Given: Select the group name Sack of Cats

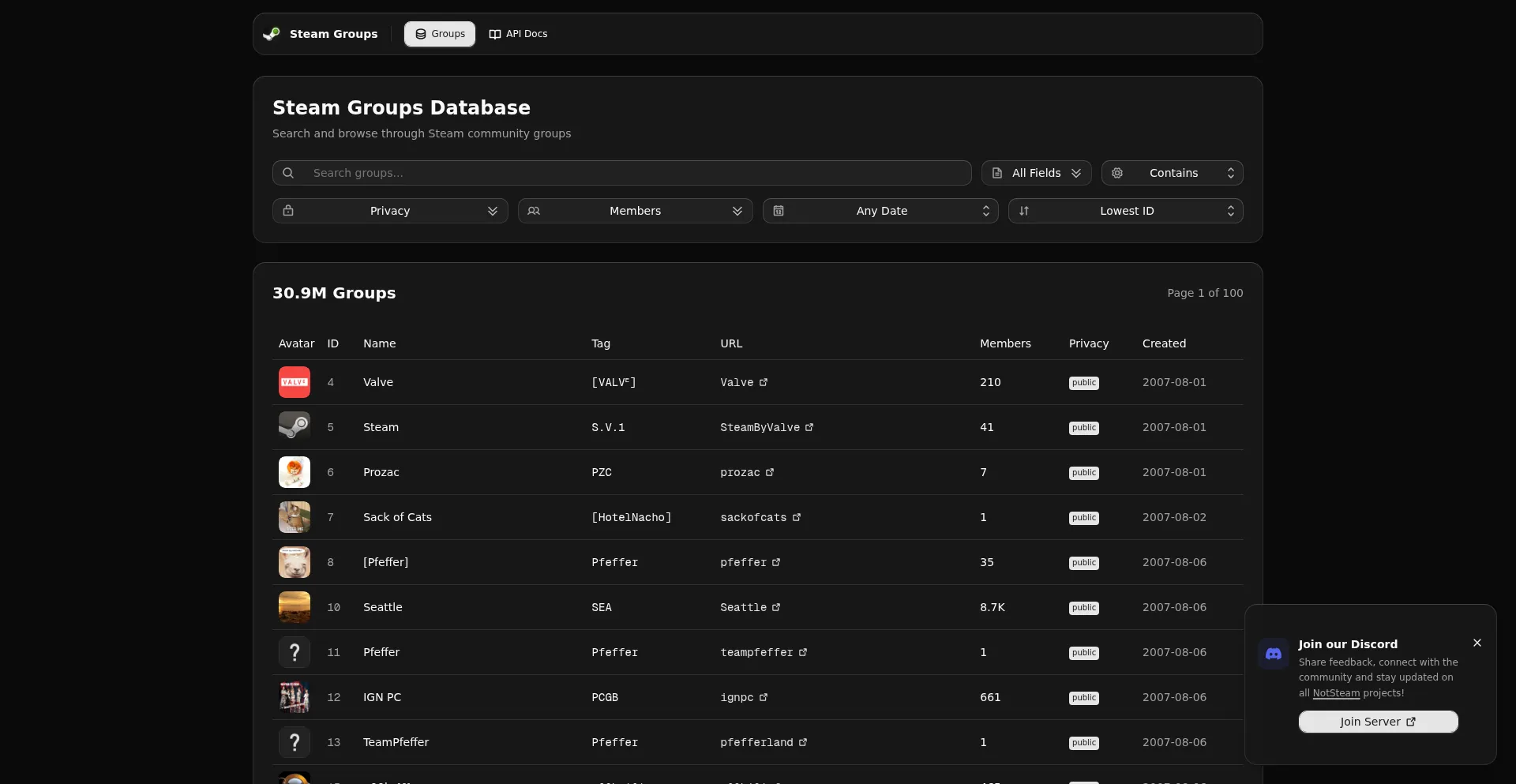Looking at the screenshot, I should [397, 517].
